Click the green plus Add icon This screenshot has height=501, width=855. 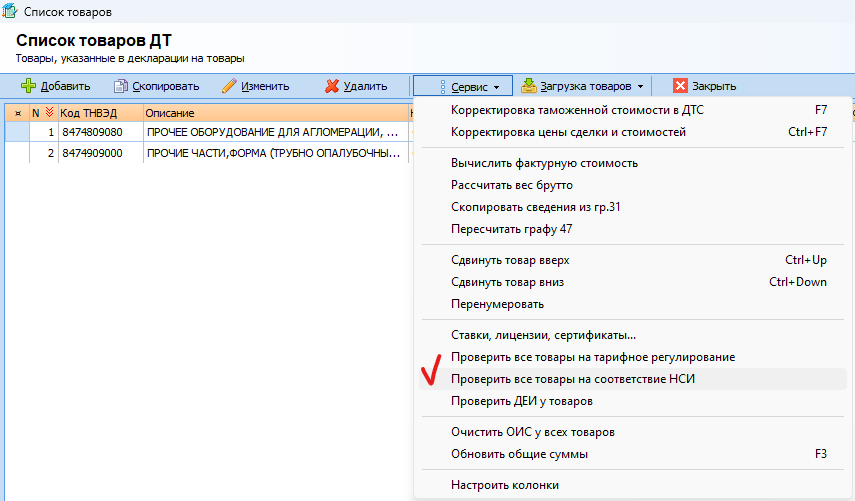(28, 86)
